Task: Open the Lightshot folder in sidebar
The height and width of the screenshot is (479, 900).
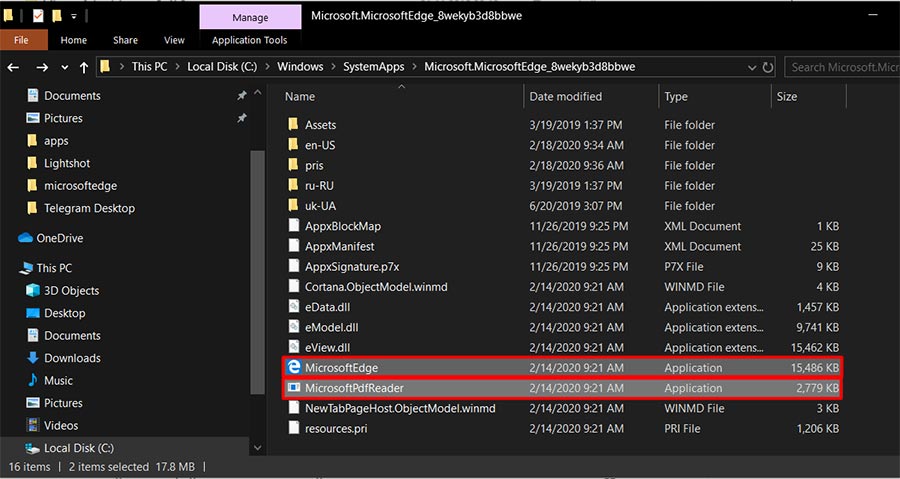Action: tap(67, 163)
